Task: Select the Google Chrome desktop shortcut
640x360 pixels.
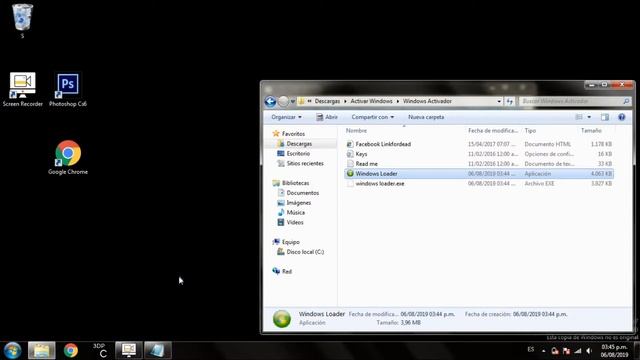Action: click(68, 158)
